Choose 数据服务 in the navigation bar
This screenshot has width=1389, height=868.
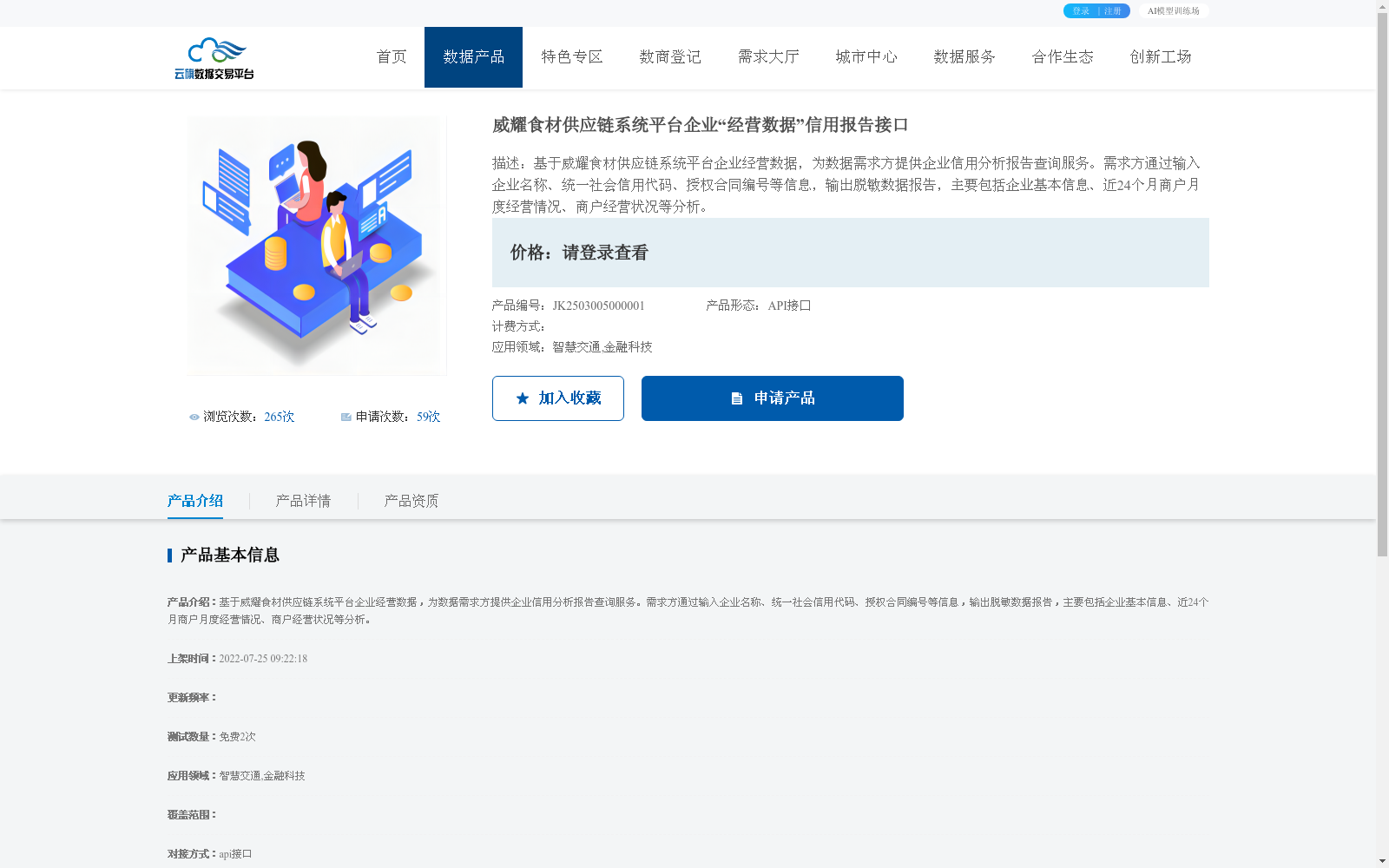pos(964,57)
